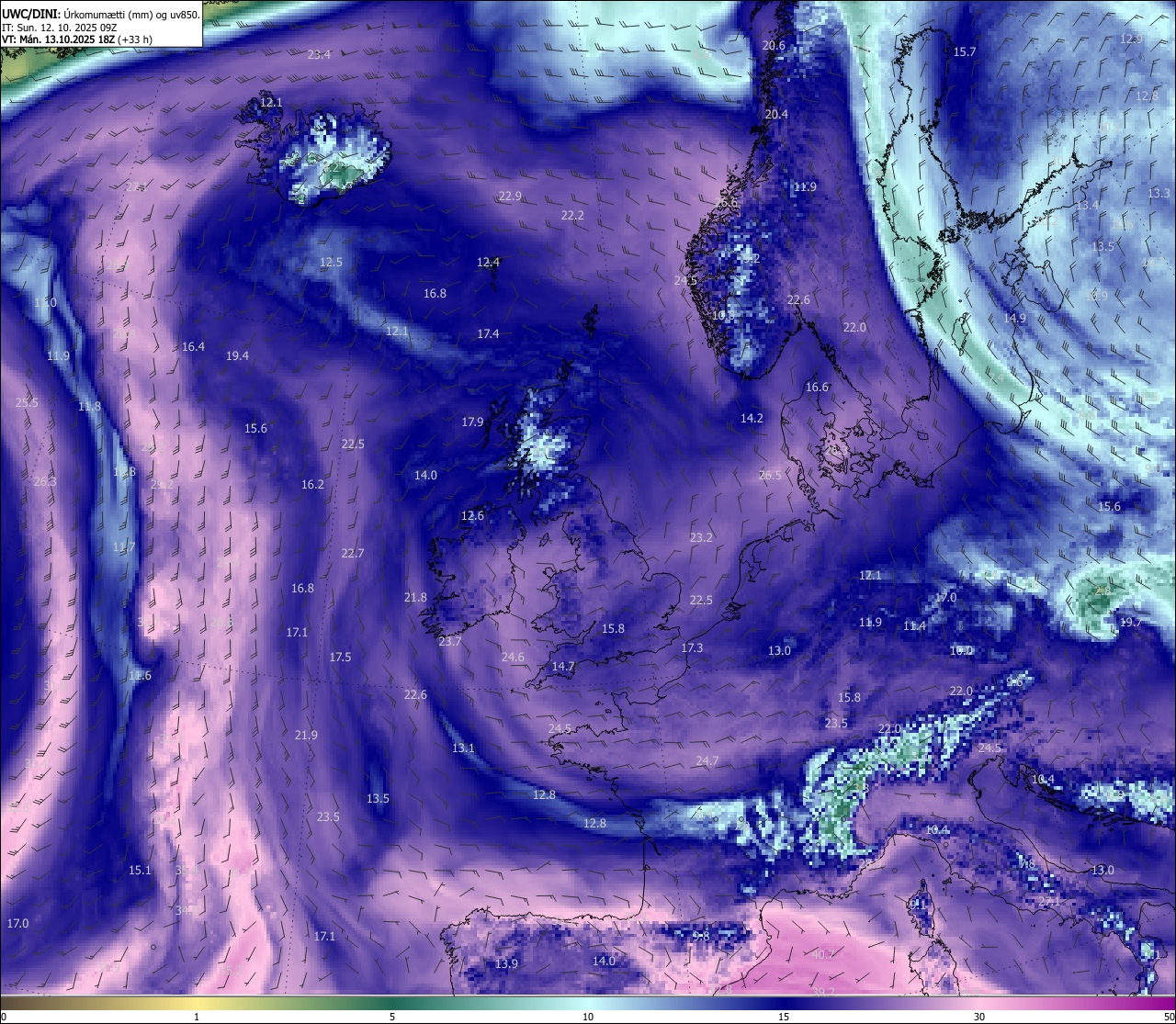Click the 19.7 value at the right edge
Screen dimensions: 1176x1024
(x=1131, y=623)
